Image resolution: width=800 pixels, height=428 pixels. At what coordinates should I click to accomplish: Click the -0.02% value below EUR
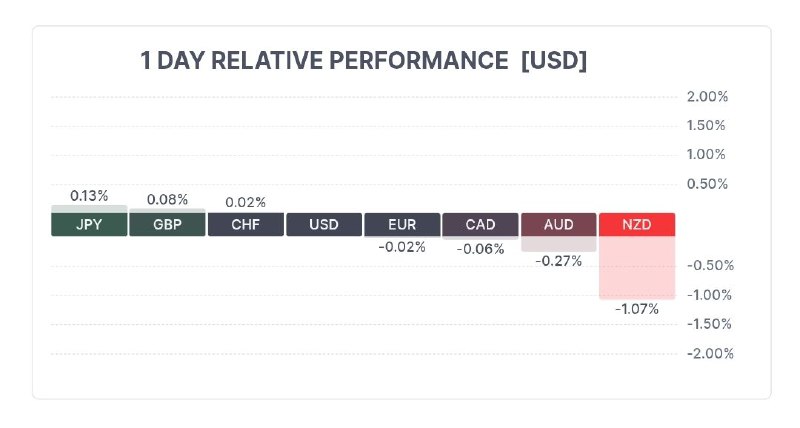tap(402, 247)
